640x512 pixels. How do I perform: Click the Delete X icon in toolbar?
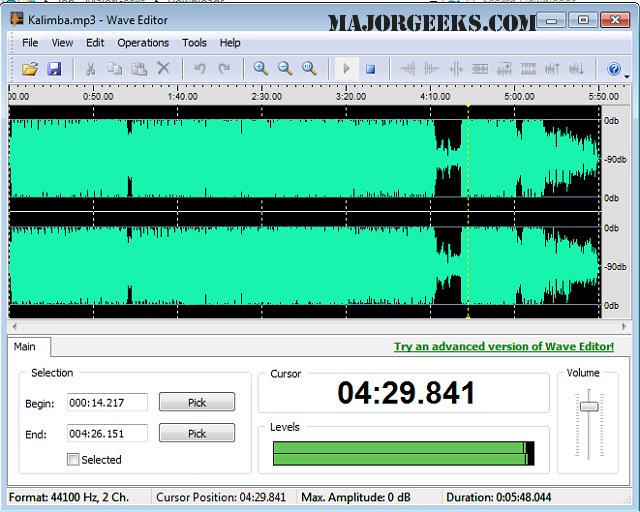(x=164, y=69)
